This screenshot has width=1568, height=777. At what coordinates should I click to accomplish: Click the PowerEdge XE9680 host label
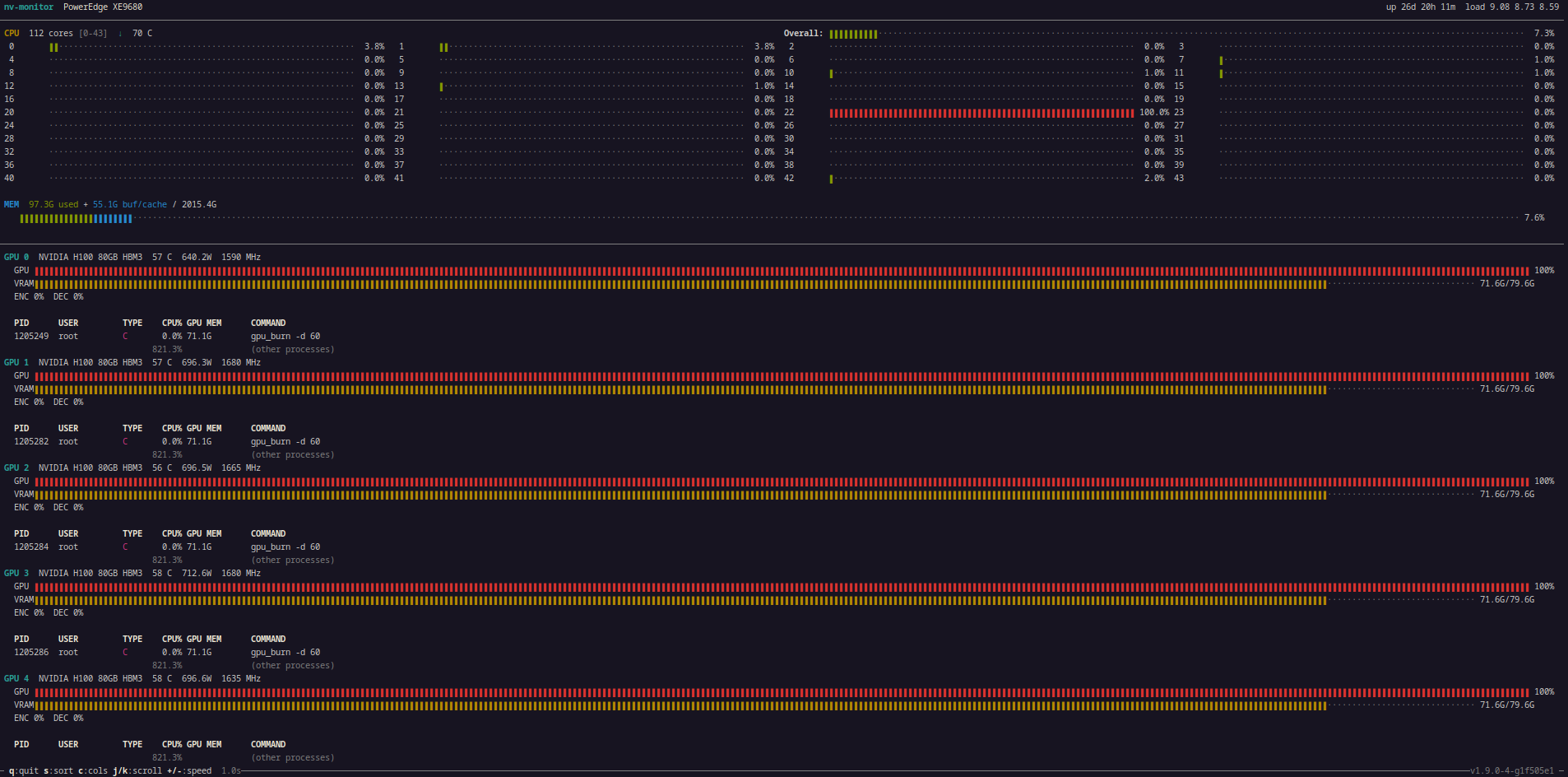[x=103, y=7]
